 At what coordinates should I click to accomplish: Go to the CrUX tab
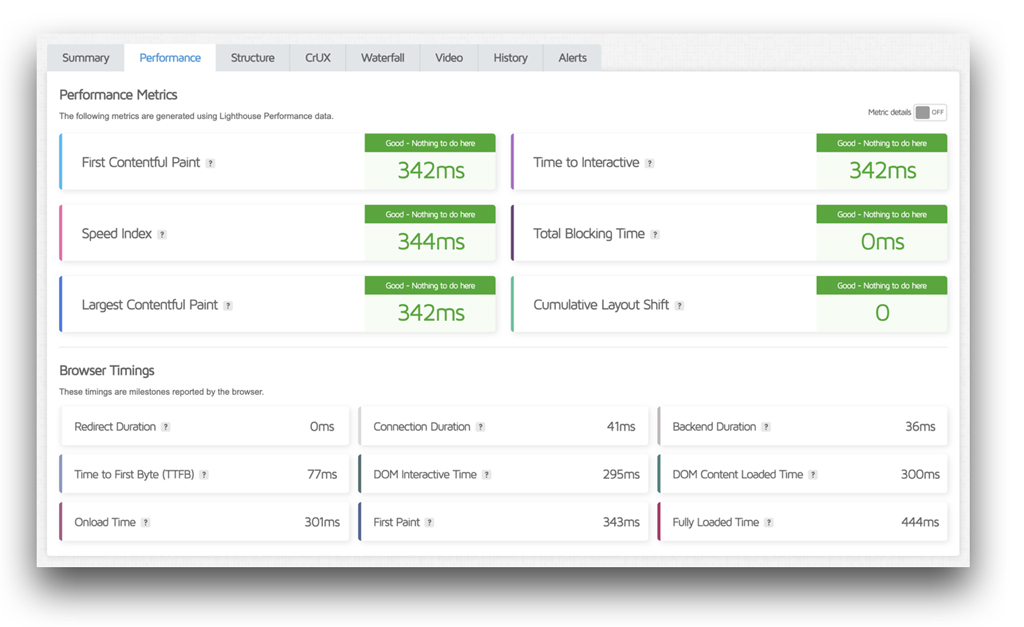pyautogui.click(x=318, y=58)
